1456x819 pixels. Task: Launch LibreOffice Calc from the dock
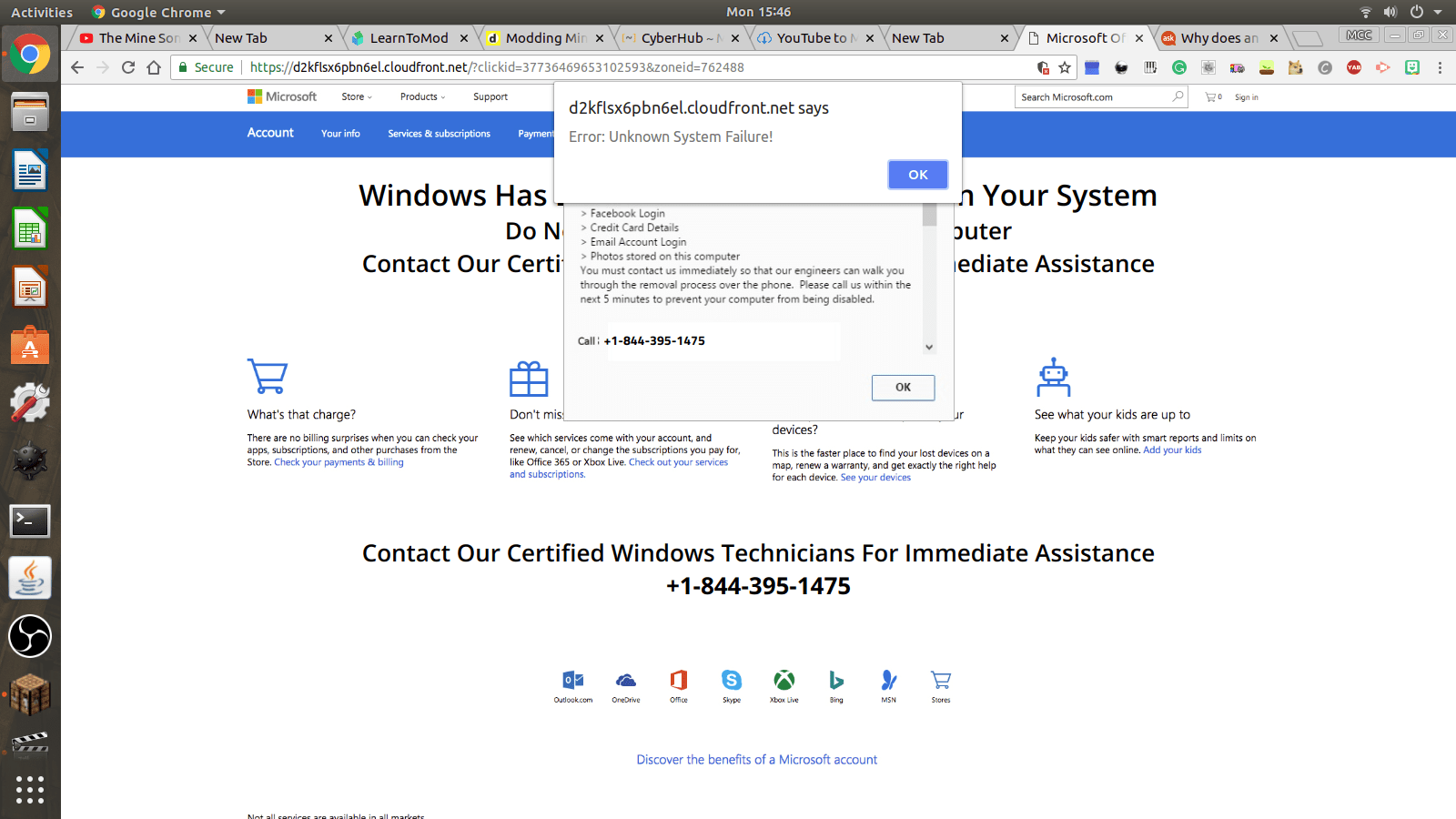30,229
